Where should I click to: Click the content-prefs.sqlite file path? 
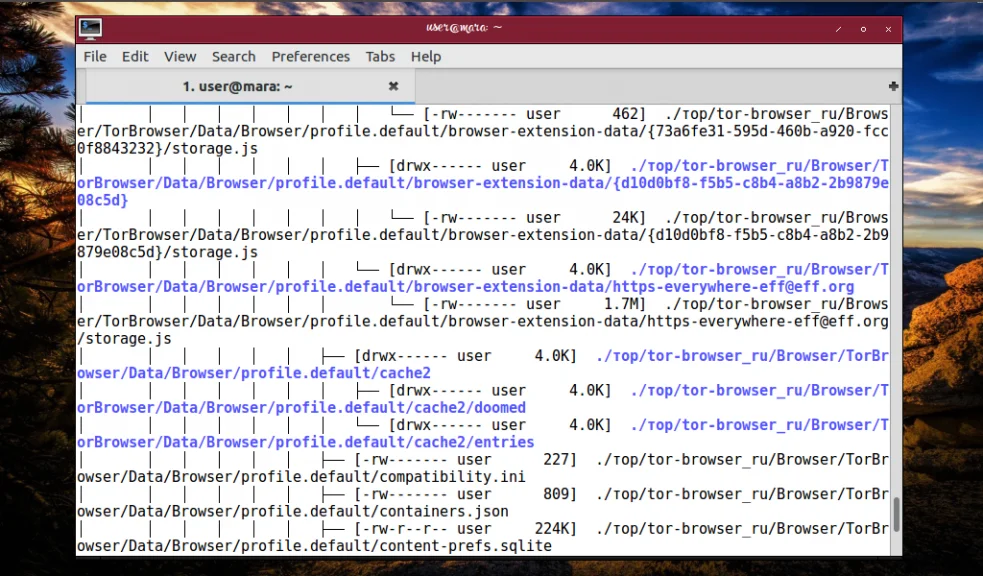point(314,545)
